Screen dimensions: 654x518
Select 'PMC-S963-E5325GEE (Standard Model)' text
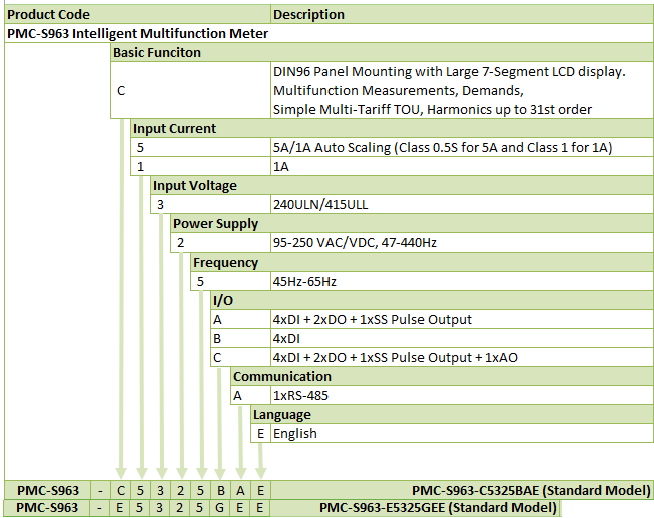[438, 508]
